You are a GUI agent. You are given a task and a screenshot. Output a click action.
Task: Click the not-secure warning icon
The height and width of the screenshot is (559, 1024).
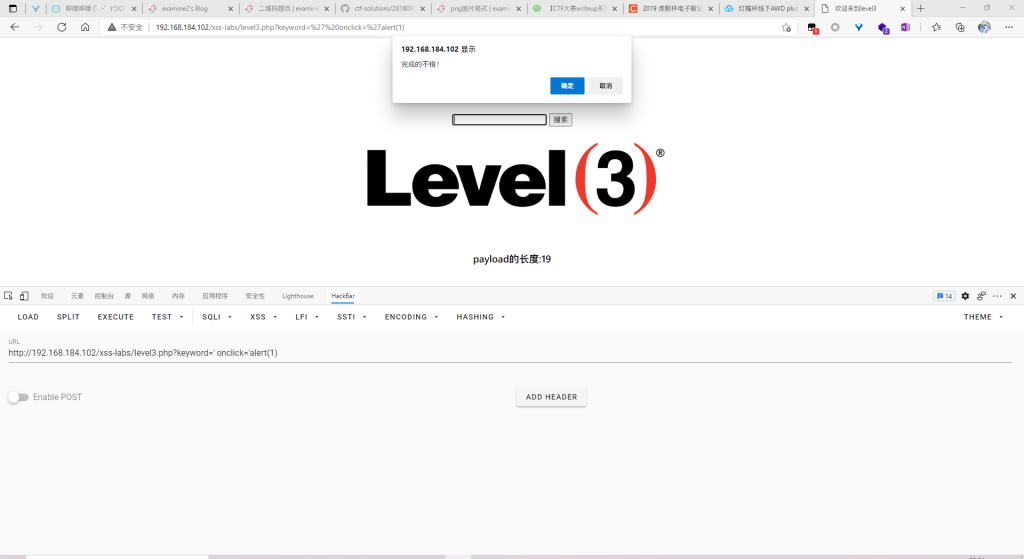112,27
